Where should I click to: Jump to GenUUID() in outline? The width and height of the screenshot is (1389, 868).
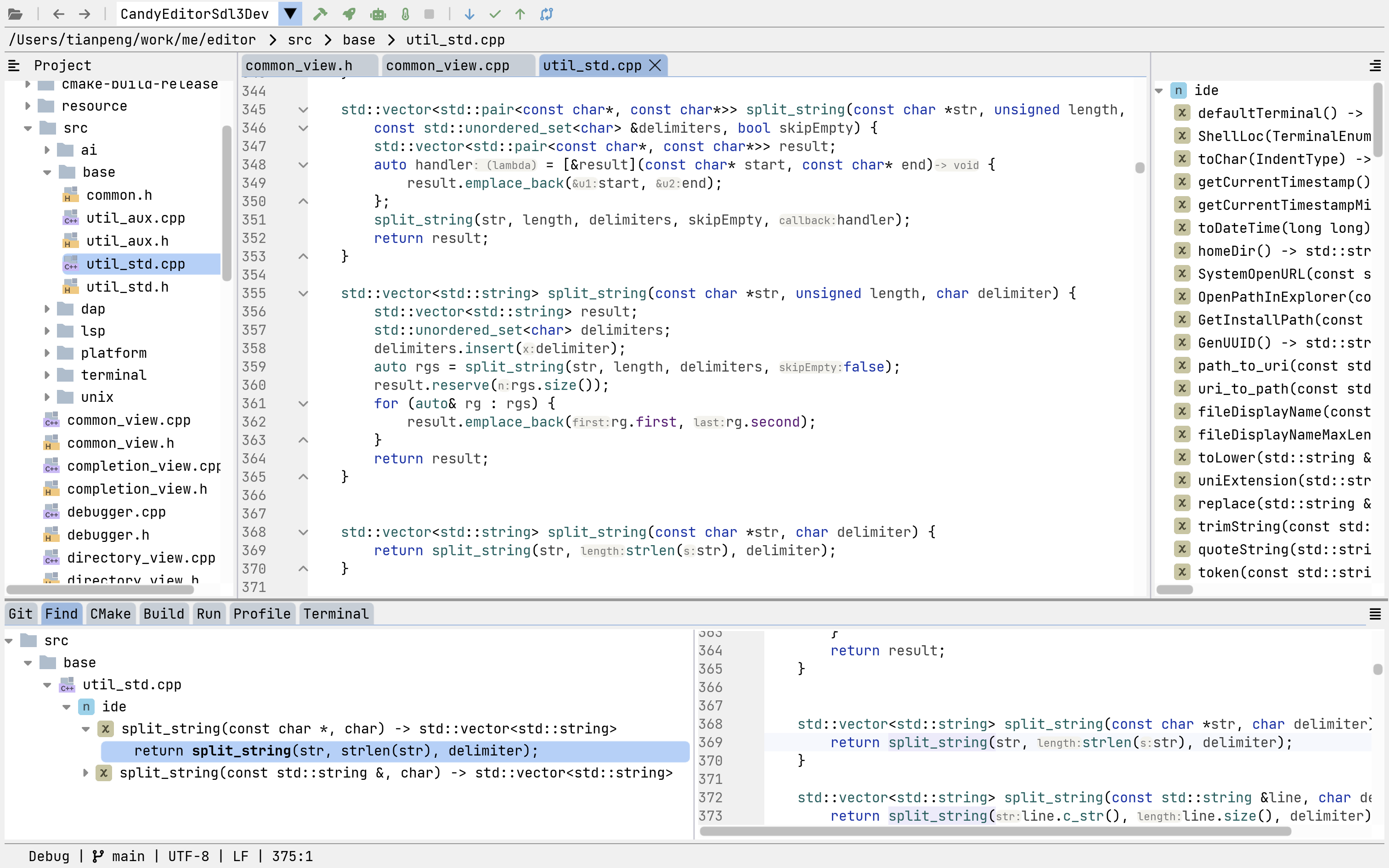[1284, 343]
